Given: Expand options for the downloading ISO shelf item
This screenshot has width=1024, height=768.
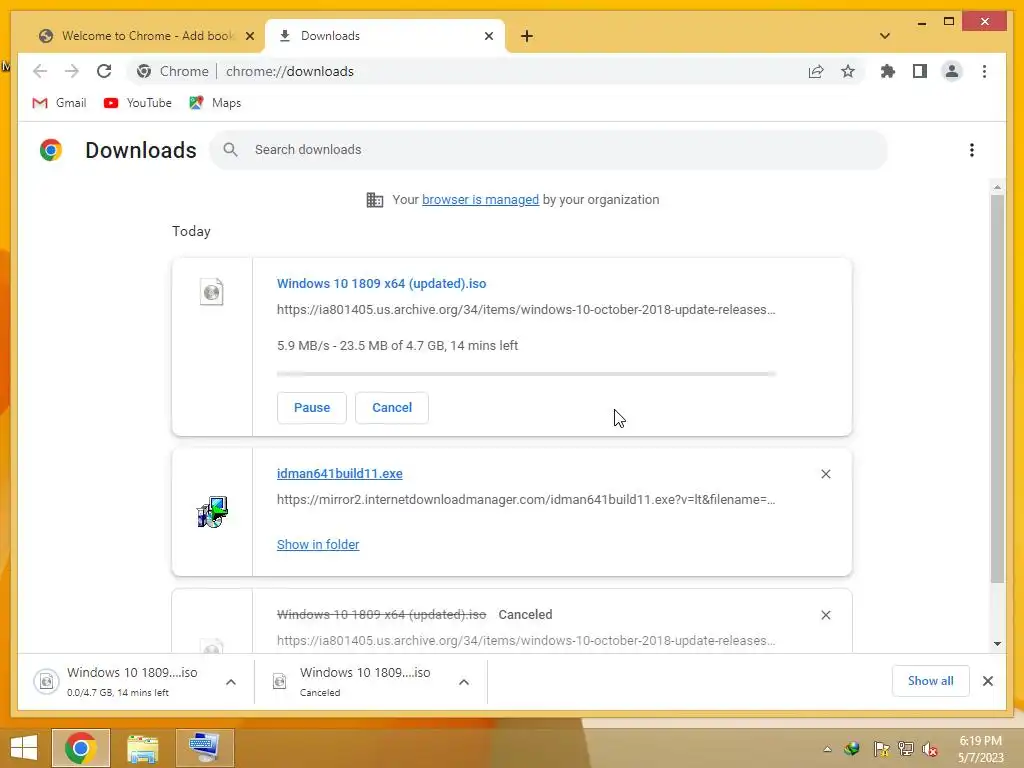Looking at the screenshot, I should point(231,682).
